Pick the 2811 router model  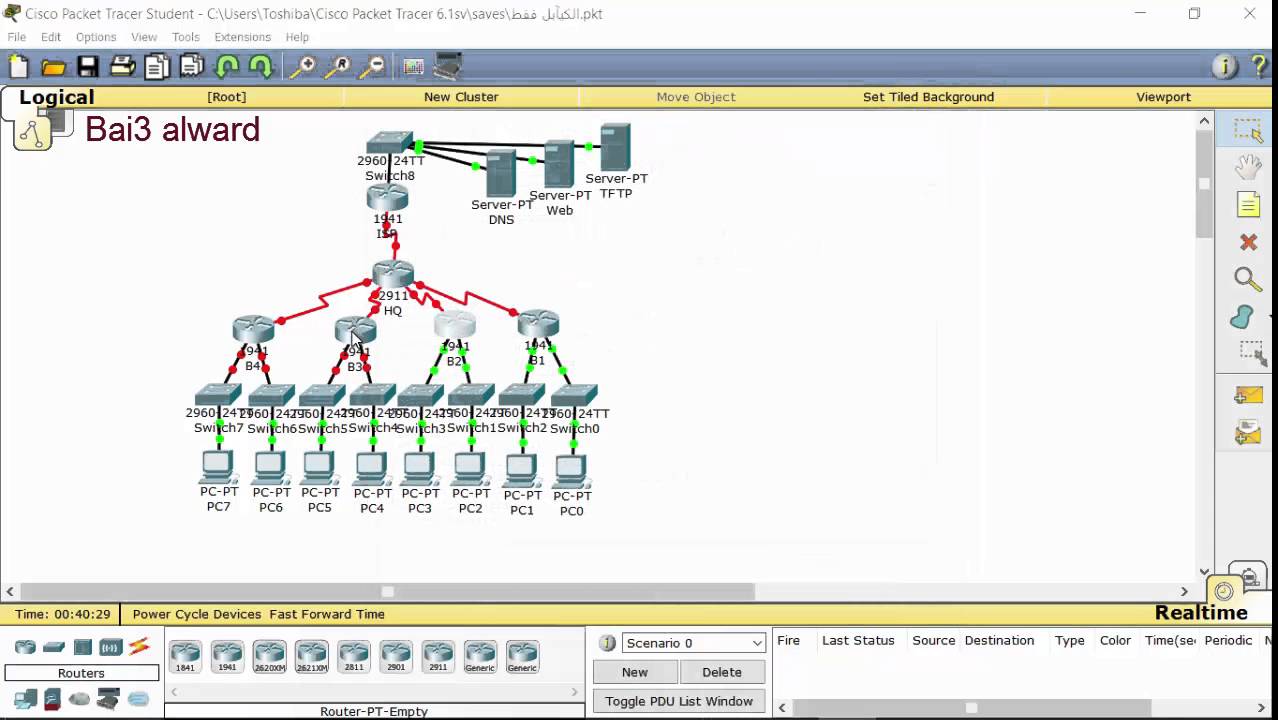(x=354, y=656)
